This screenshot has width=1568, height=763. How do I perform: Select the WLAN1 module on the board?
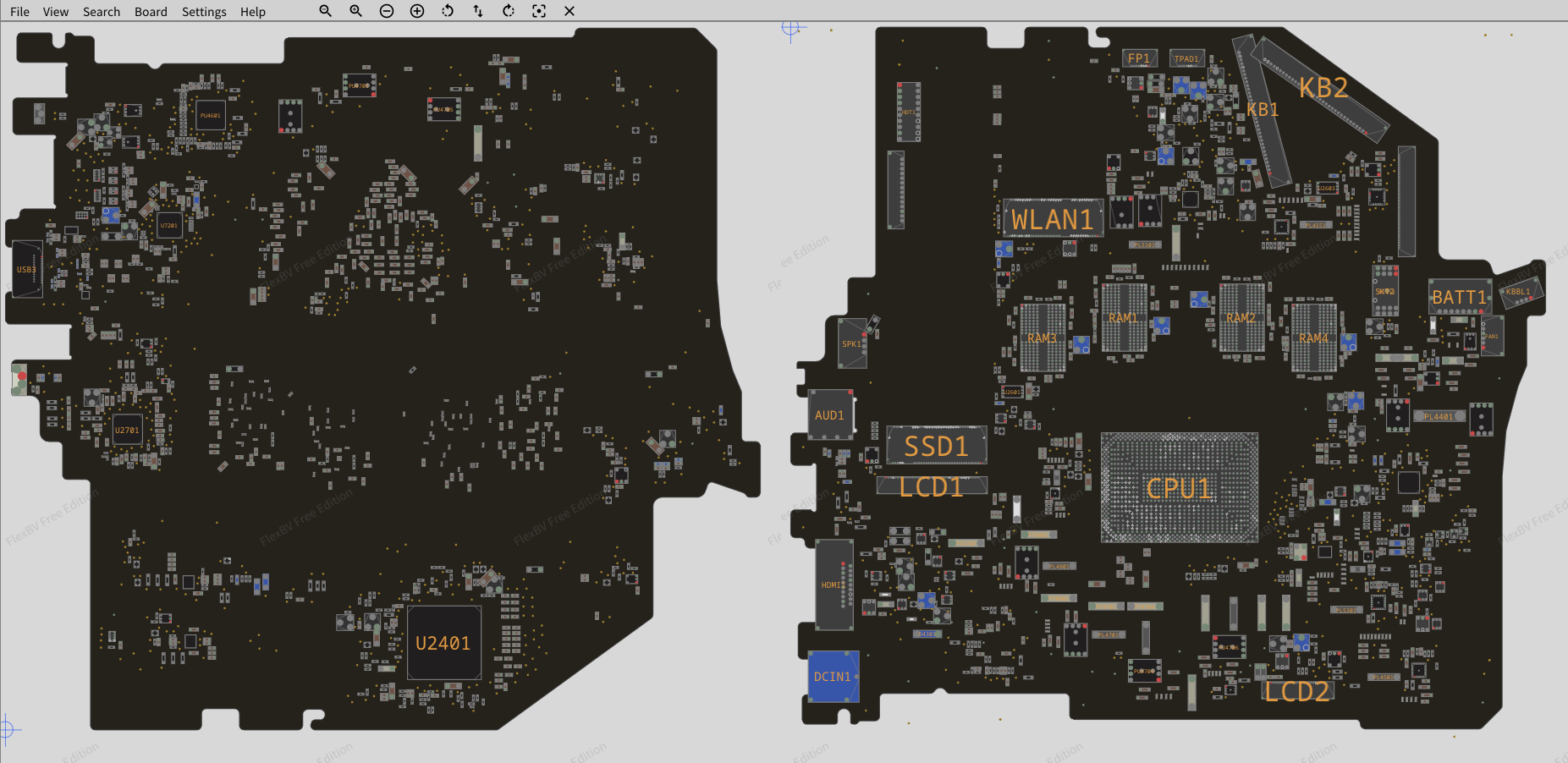[x=1053, y=220]
